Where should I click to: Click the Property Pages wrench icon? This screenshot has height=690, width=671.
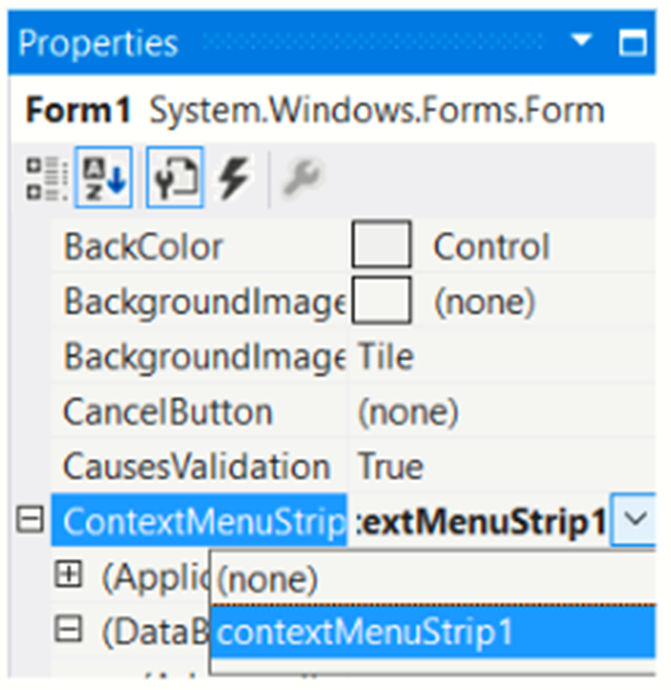click(298, 180)
